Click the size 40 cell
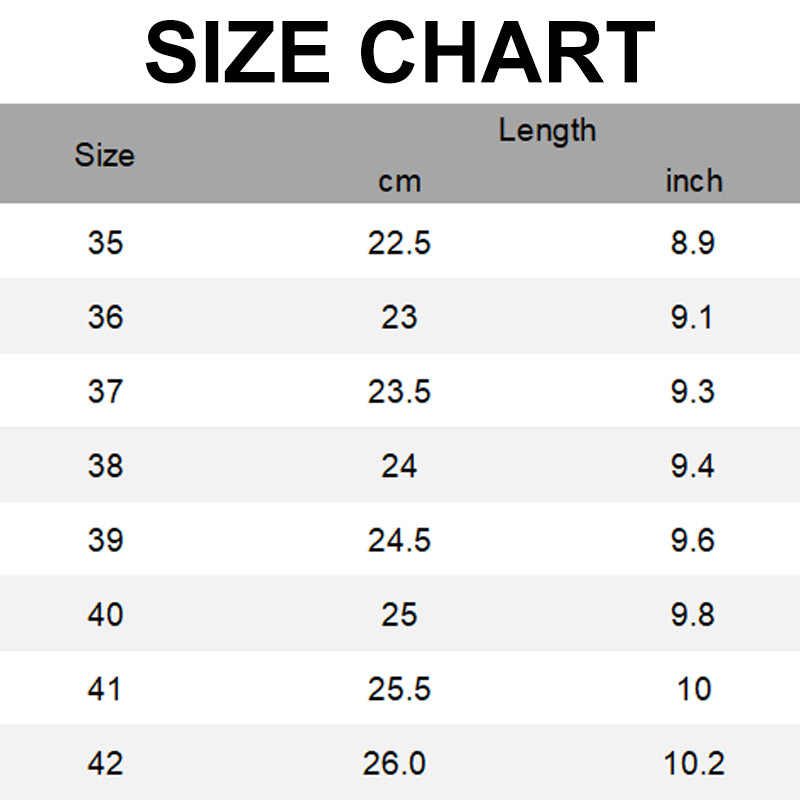 [105, 614]
